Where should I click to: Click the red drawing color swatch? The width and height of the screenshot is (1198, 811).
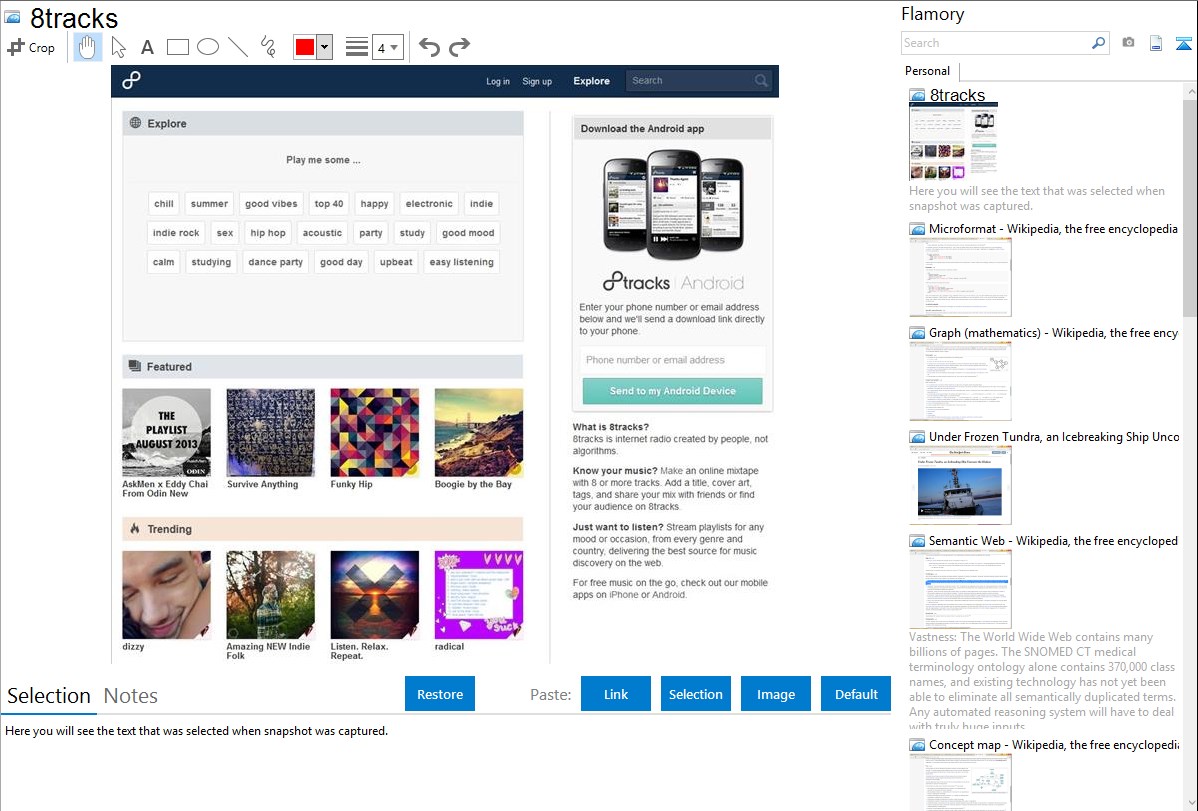[305, 47]
